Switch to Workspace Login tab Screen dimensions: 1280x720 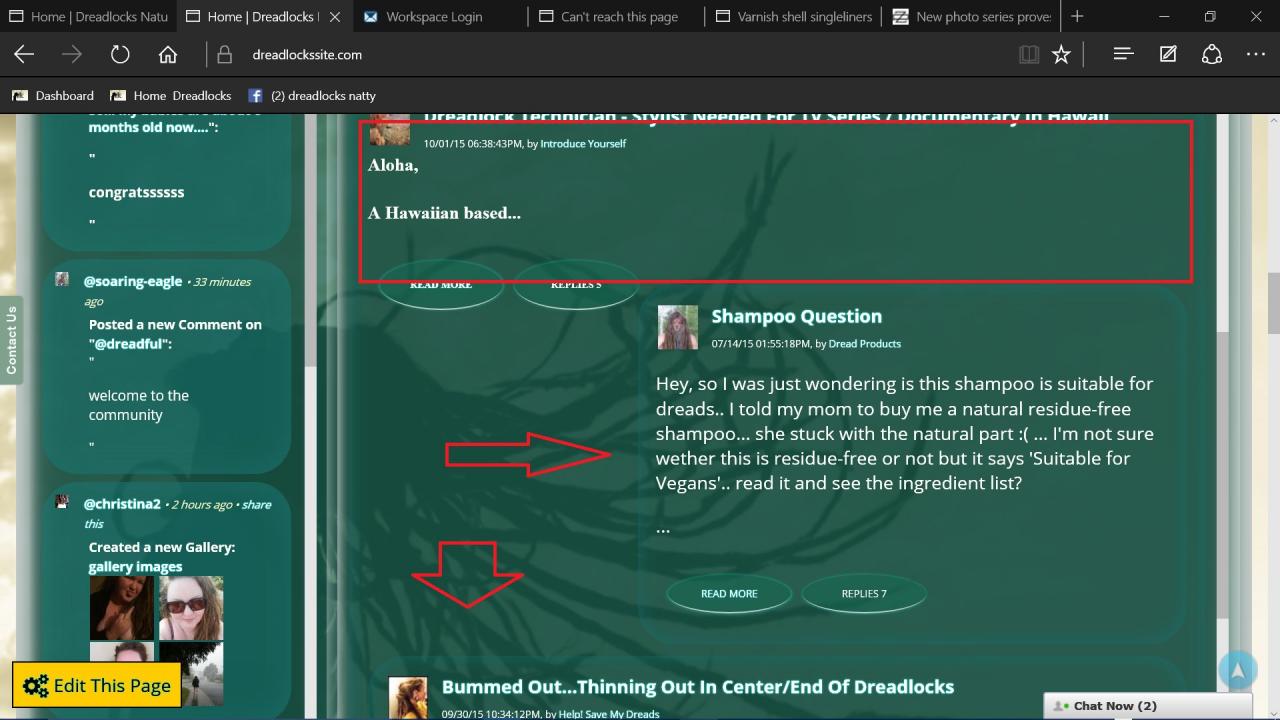pos(434,16)
